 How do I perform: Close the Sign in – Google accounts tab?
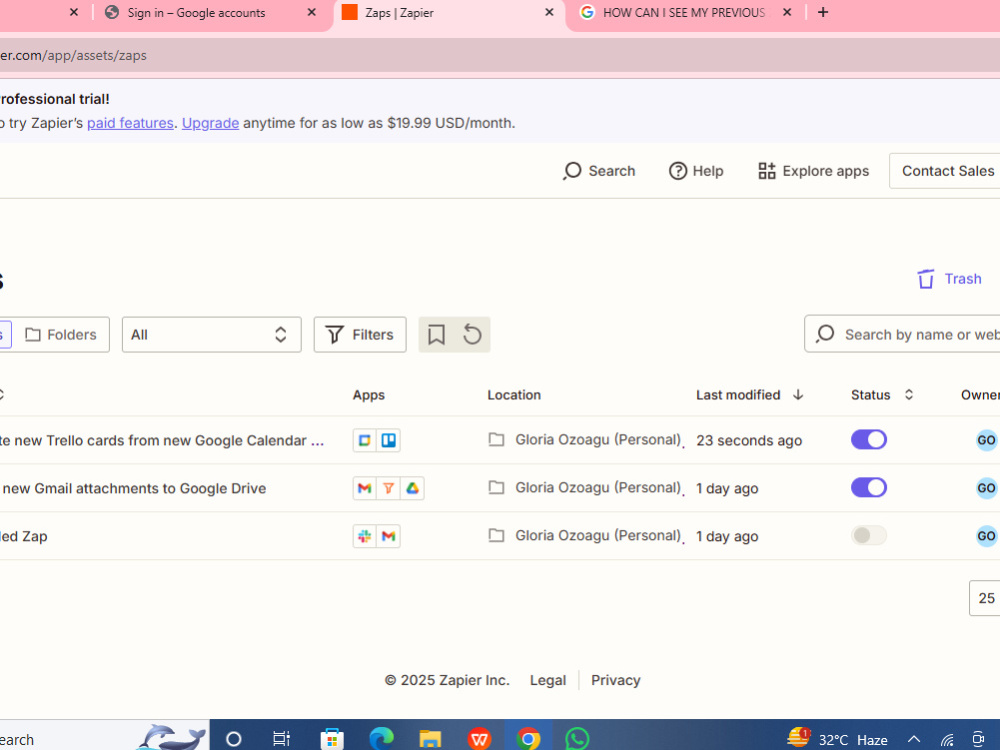coord(311,12)
